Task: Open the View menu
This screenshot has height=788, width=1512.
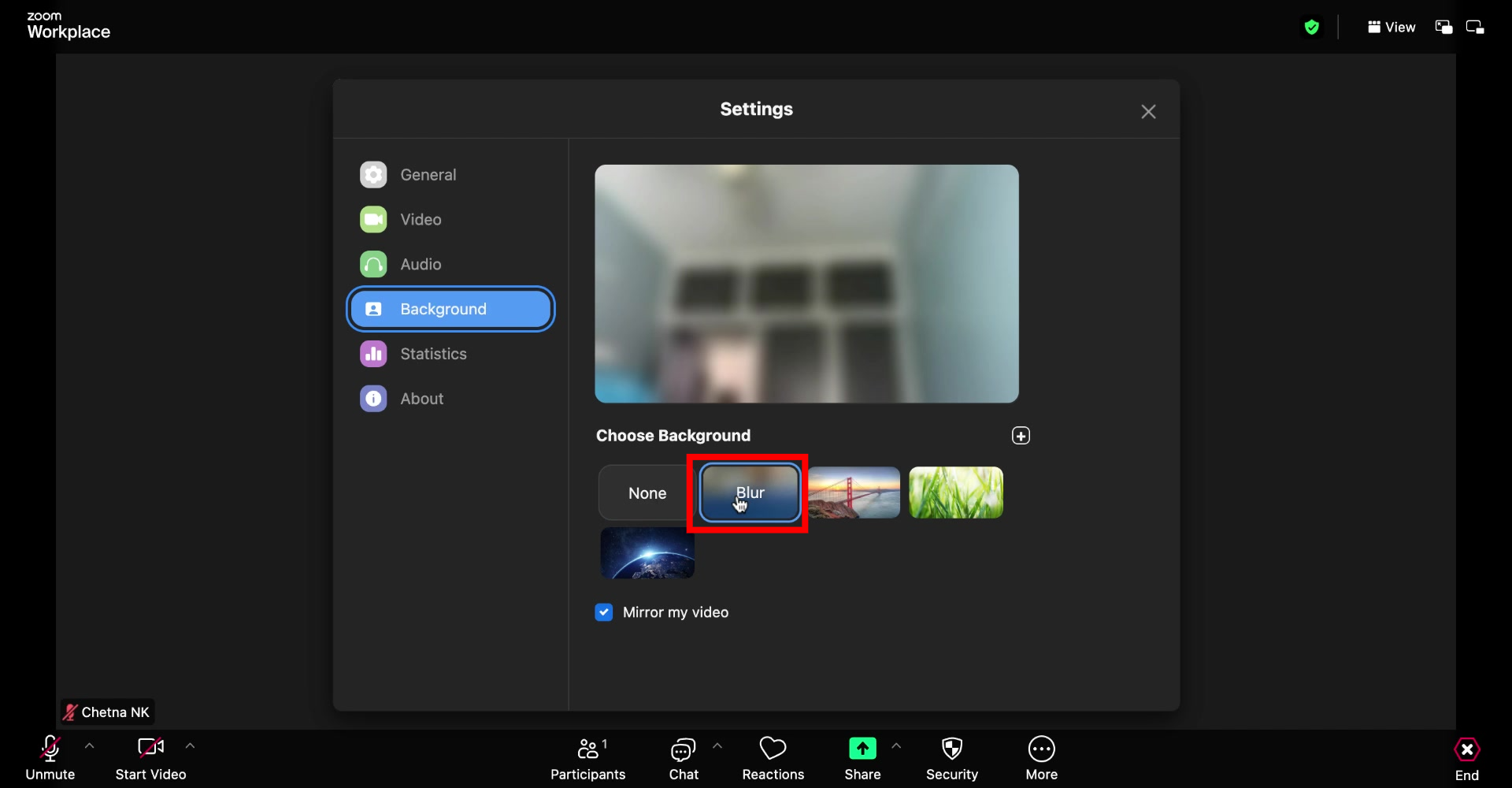Action: (x=1391, y=26)
